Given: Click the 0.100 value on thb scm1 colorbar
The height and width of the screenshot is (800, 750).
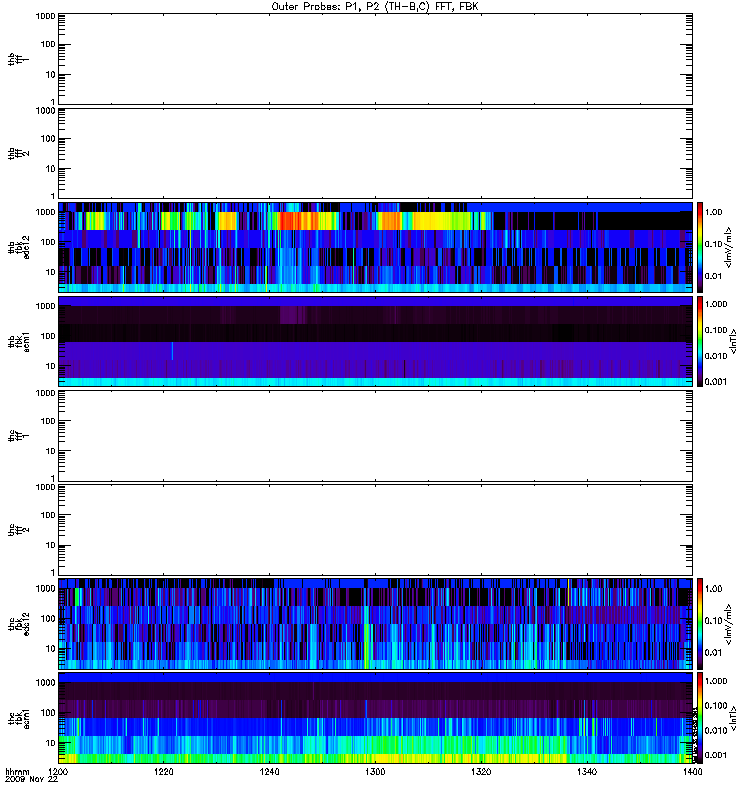Looking at the screenshot, I should [x=716, y=330].
